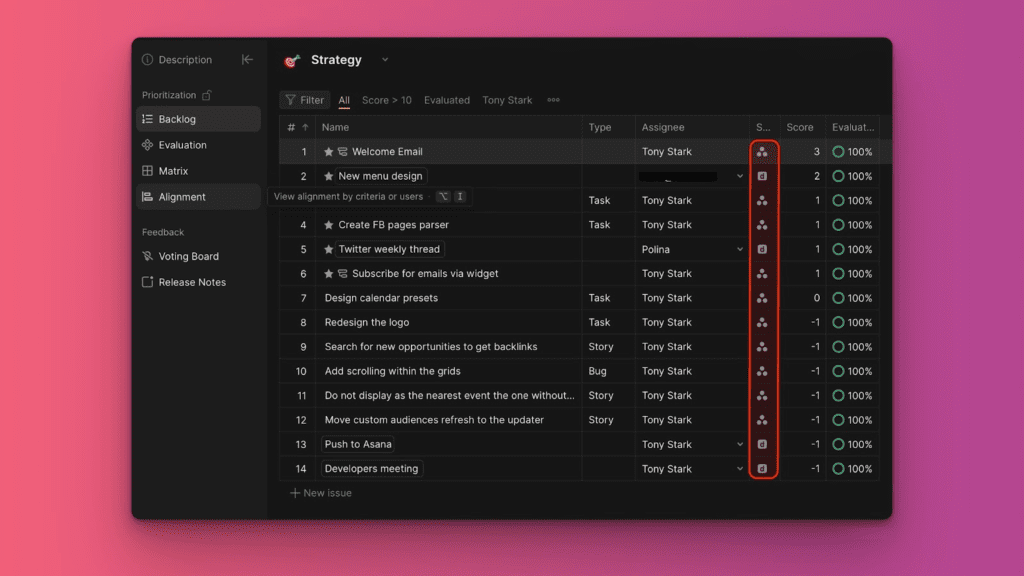1024x576 pixels.
Task: Open the three-dot more views menu
Action: tap(553, 100)
